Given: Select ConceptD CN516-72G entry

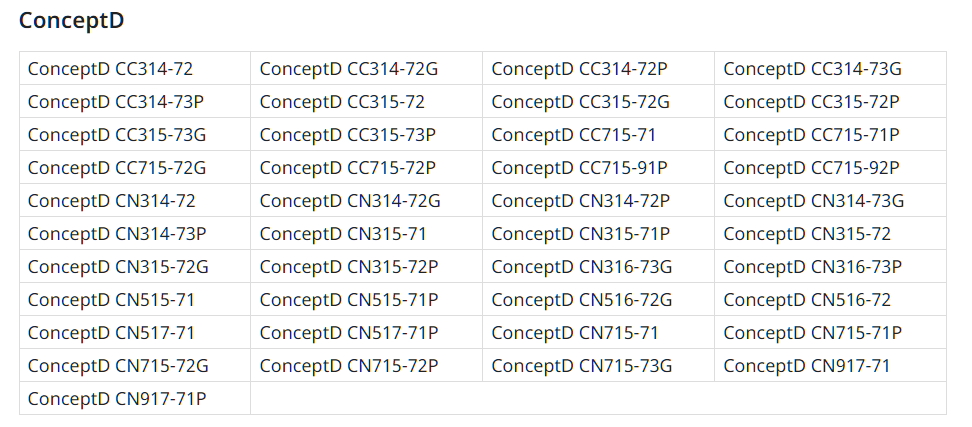Looking at the screenshot, I should point(598,299).
